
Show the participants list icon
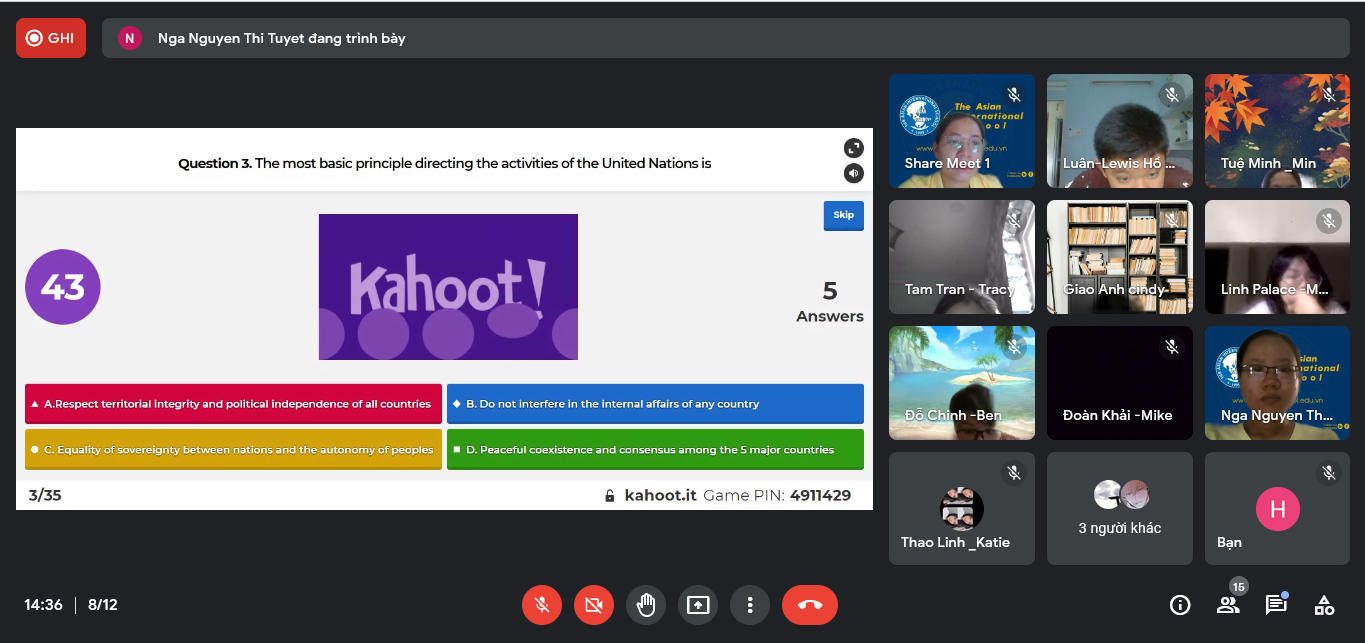1228,605
